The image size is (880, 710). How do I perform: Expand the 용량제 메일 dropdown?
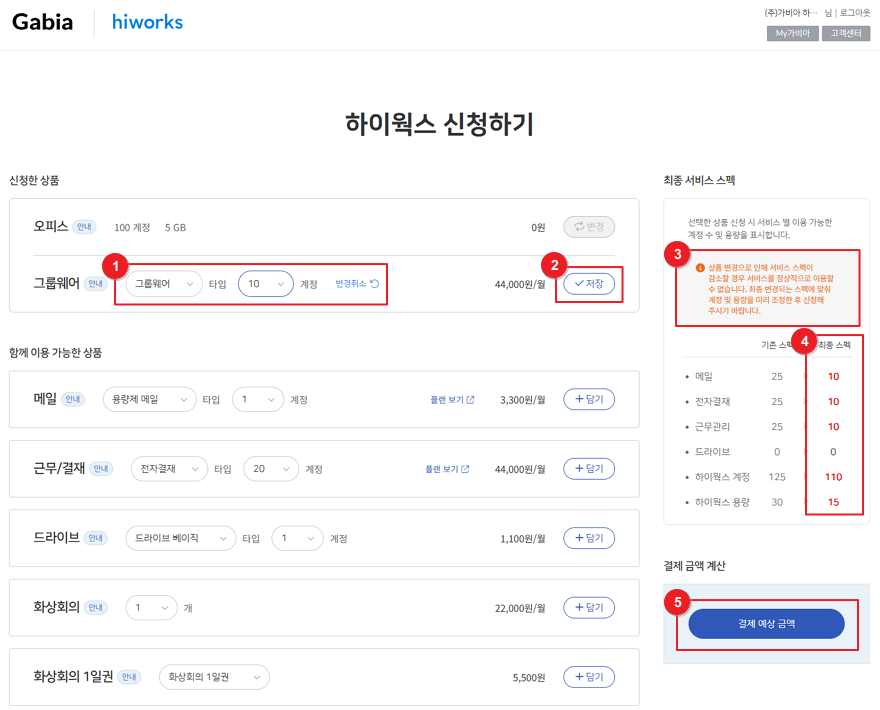click(150, 400)
